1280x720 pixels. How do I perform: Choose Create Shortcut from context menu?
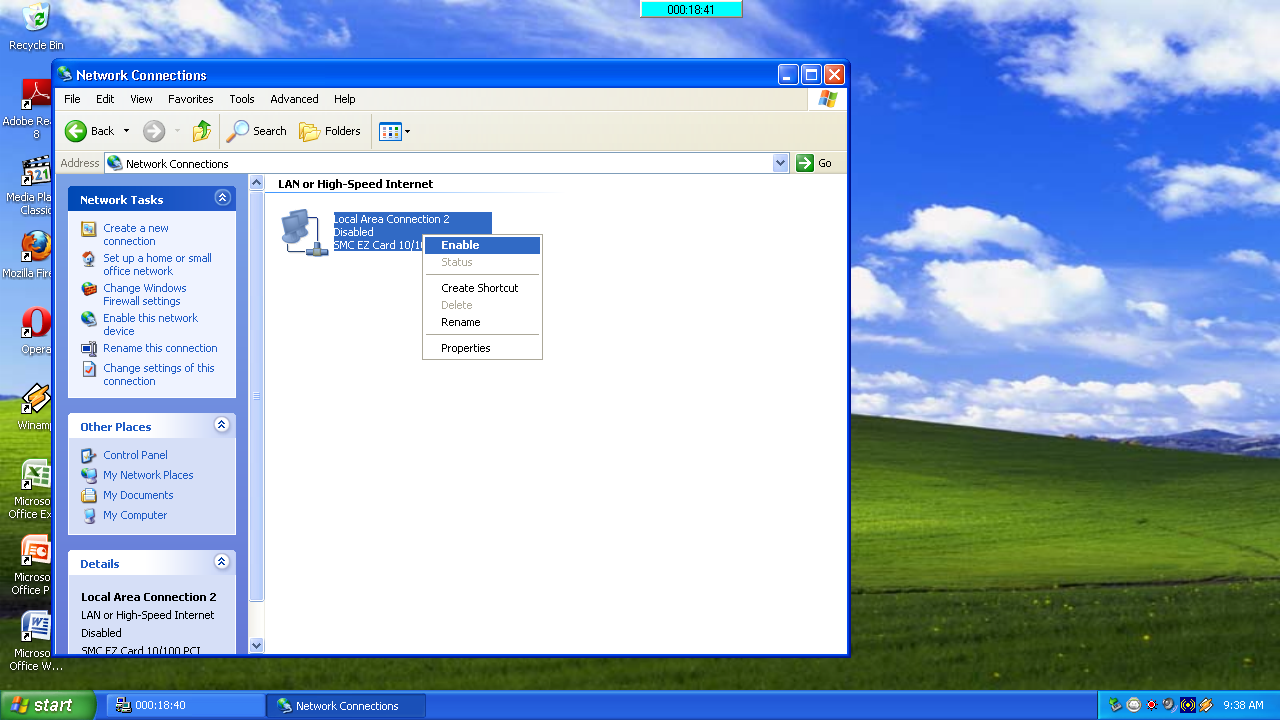pyautogui.click(x=482, y=288)
